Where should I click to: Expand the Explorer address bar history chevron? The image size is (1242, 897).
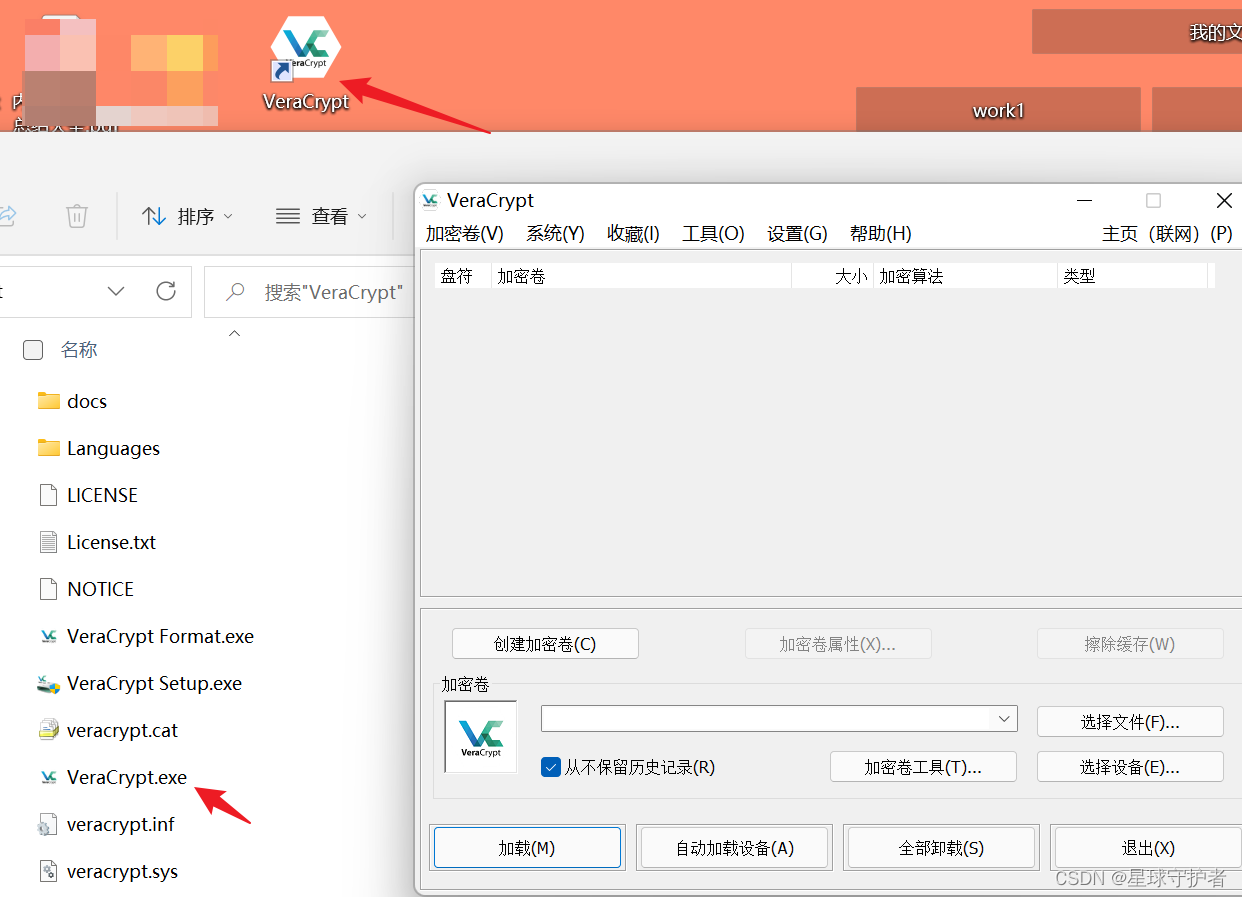pyautogui.click(x=116, y=291)
